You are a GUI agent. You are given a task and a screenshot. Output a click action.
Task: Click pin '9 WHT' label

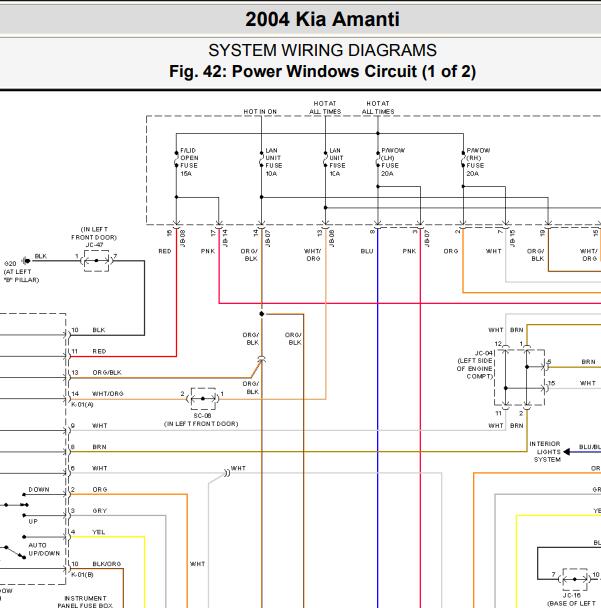click(89, 426)
